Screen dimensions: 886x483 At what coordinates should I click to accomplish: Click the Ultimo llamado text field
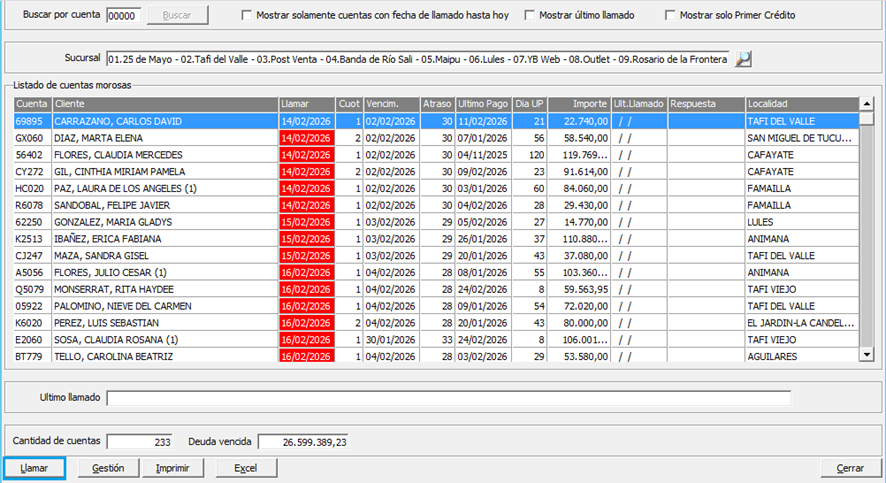tap(448, 398)
